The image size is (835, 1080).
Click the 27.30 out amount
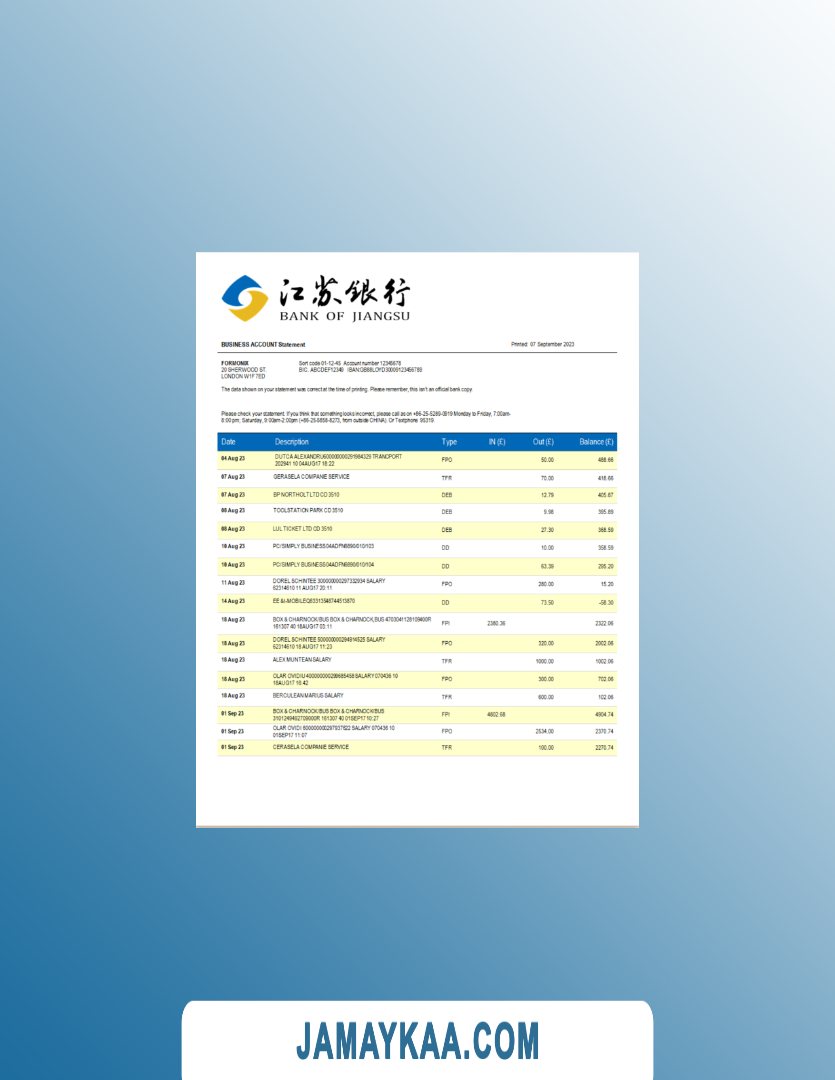coord(547,530)
